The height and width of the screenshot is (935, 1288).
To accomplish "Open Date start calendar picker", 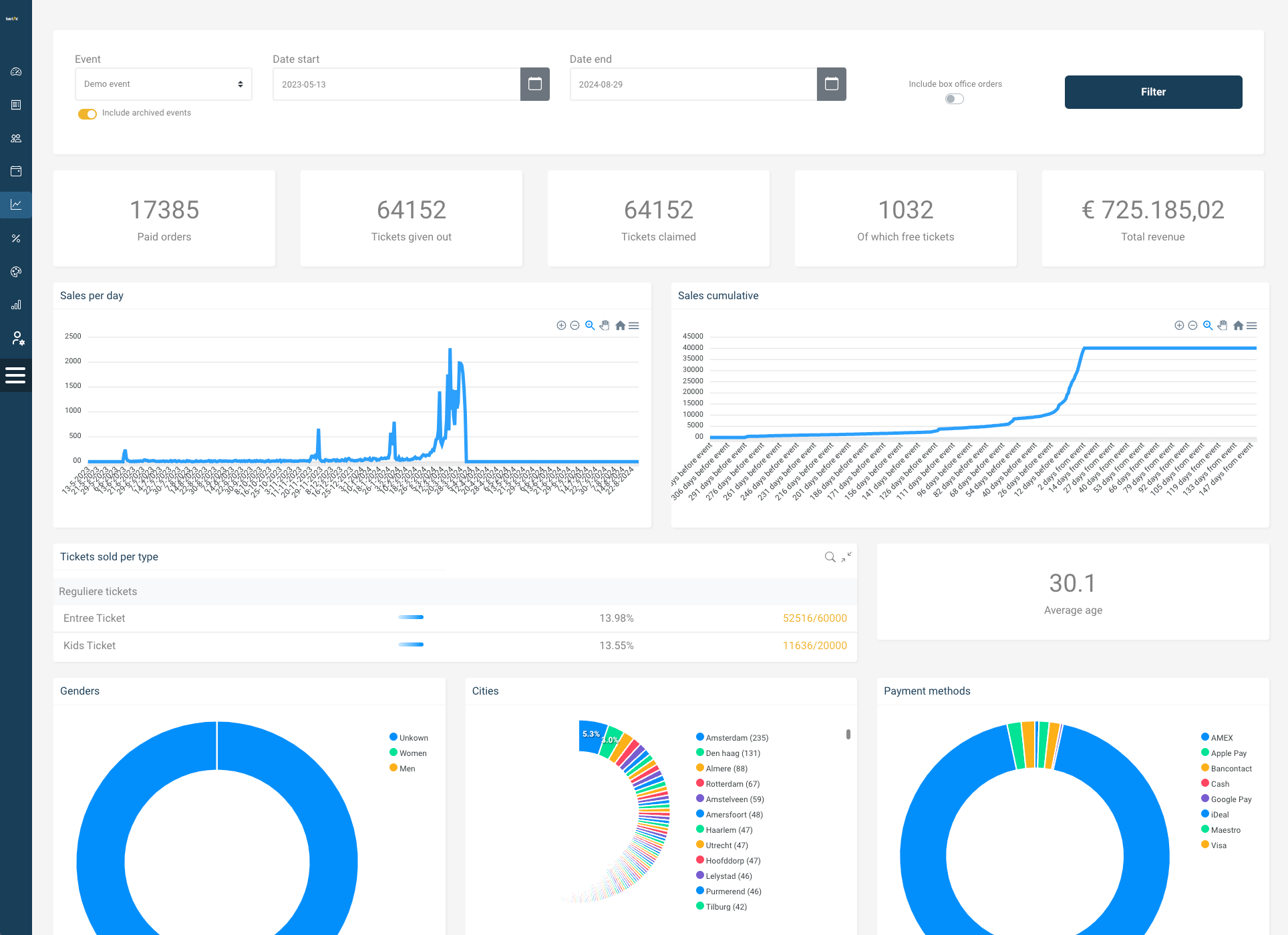I will 534,84.
